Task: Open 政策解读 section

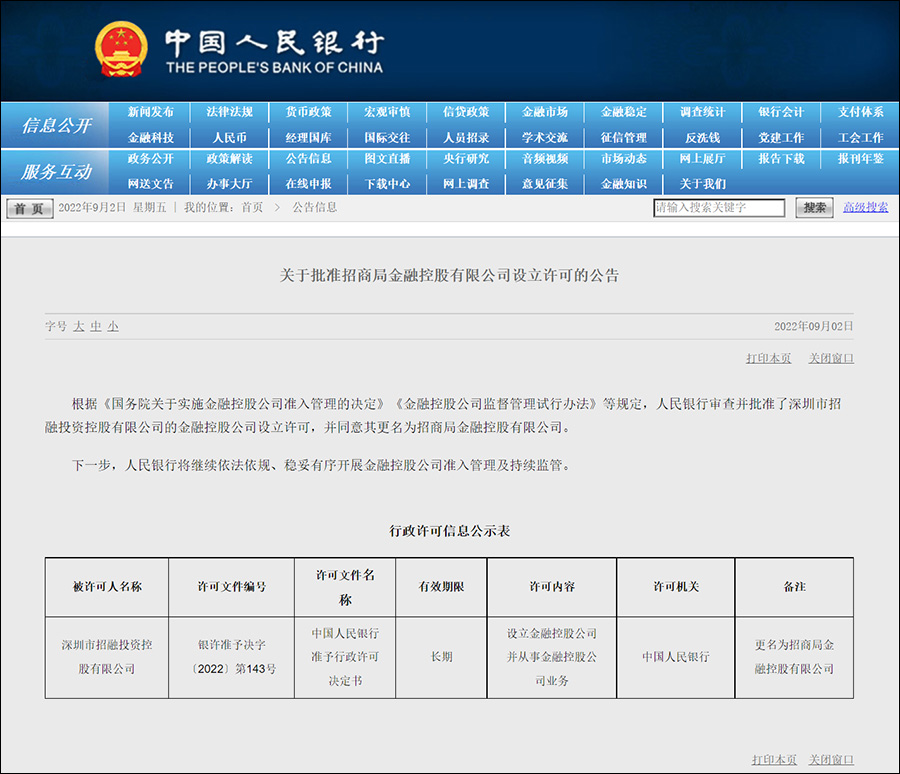Action: coord(230,158)
